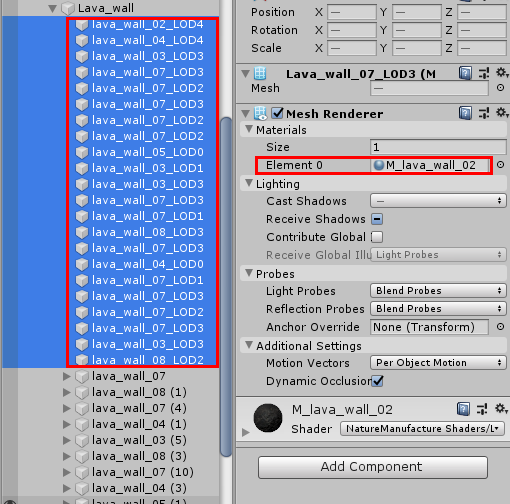Toggle the Receive Shadows checkbox

pyautogui.click(x=377, y=219)
